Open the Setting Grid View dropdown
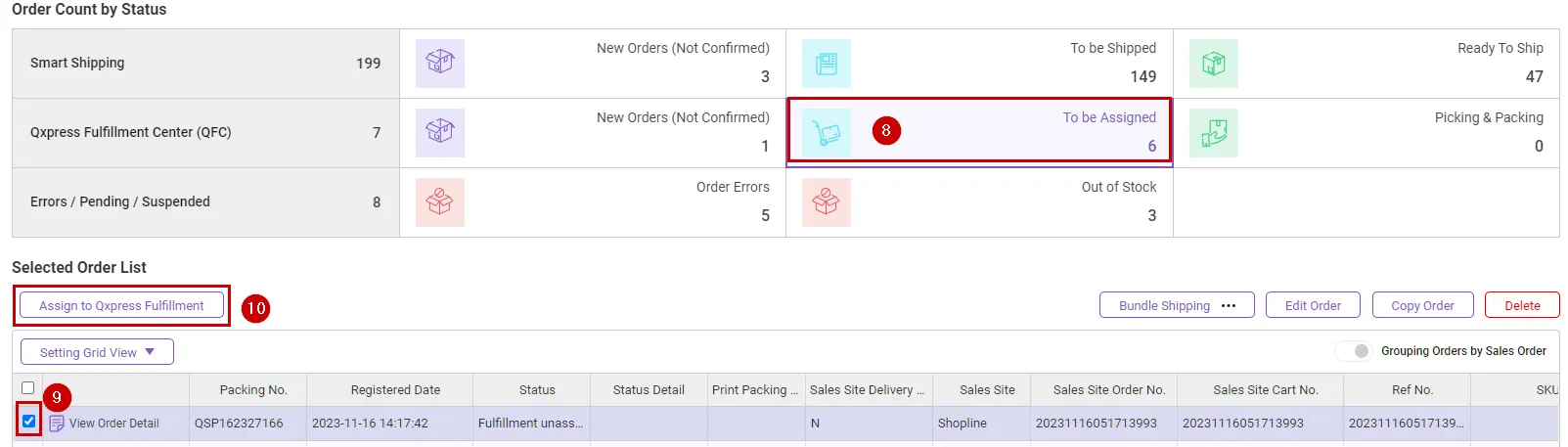This screenshot has height=447, width=1568. [x=97, y=352]
